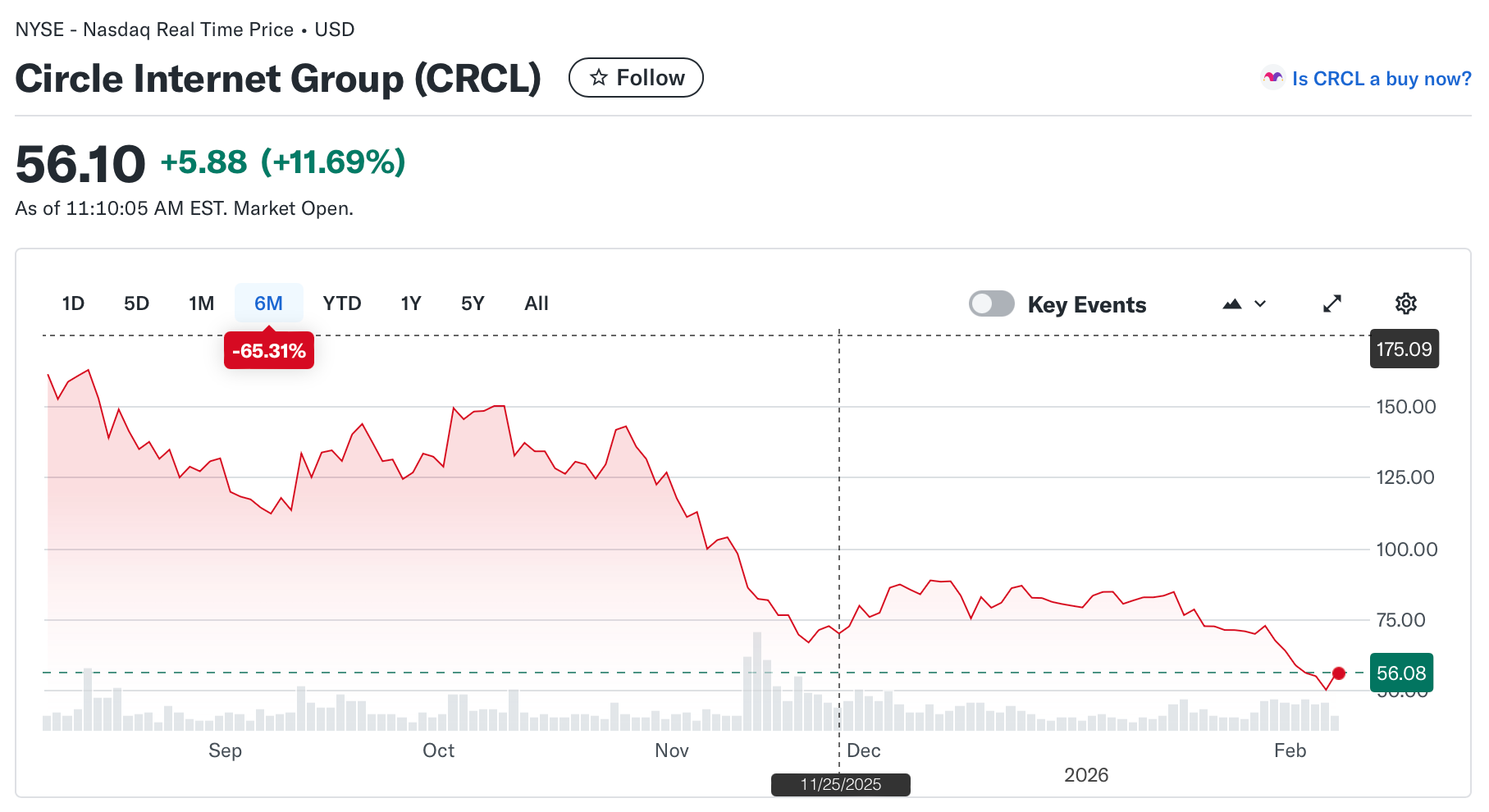Screen dimensions: 1489x812
Task: Click the Follow button for CRCL
Action: 636,77
